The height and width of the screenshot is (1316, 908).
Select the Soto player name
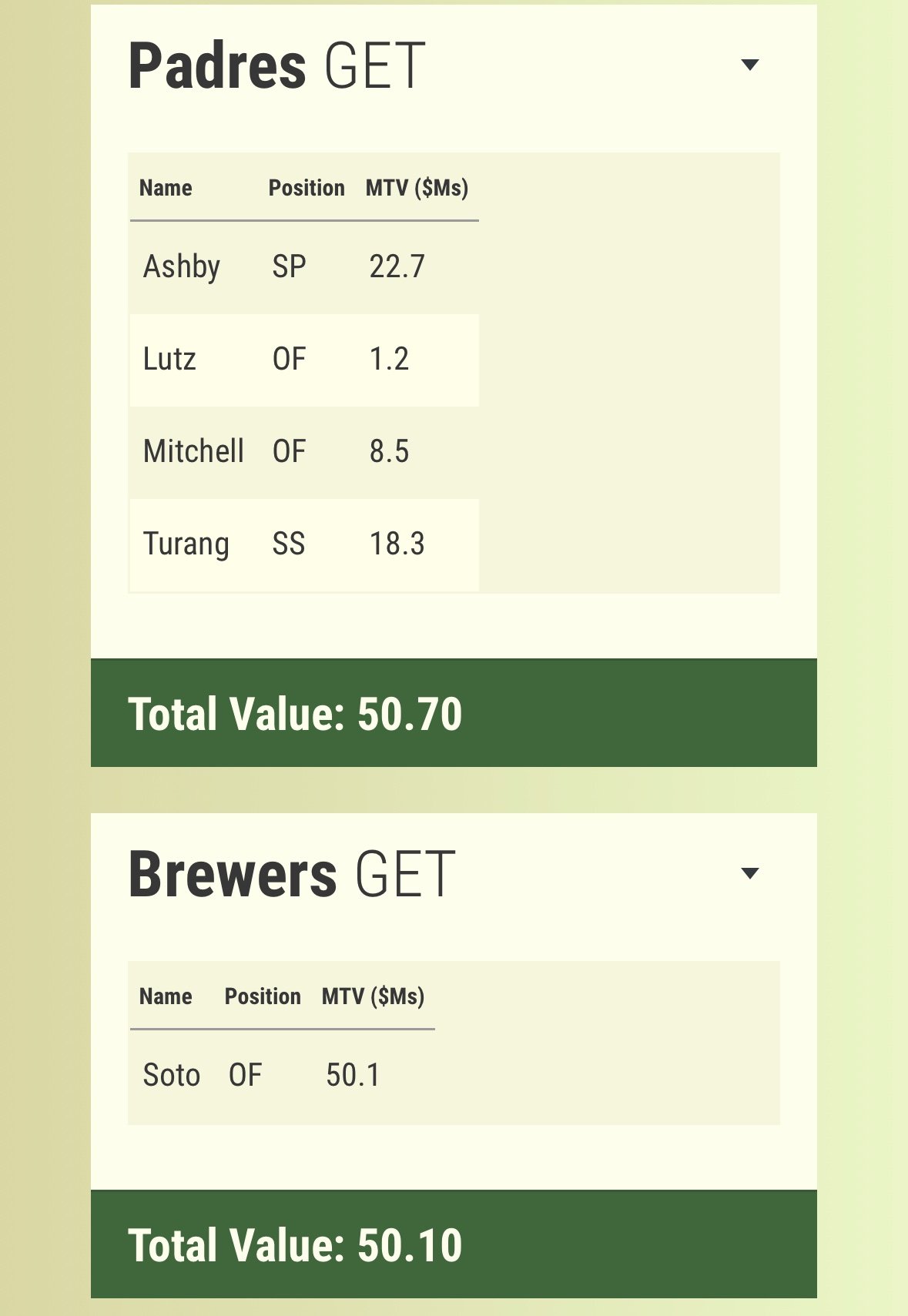tap(171, 1075)
